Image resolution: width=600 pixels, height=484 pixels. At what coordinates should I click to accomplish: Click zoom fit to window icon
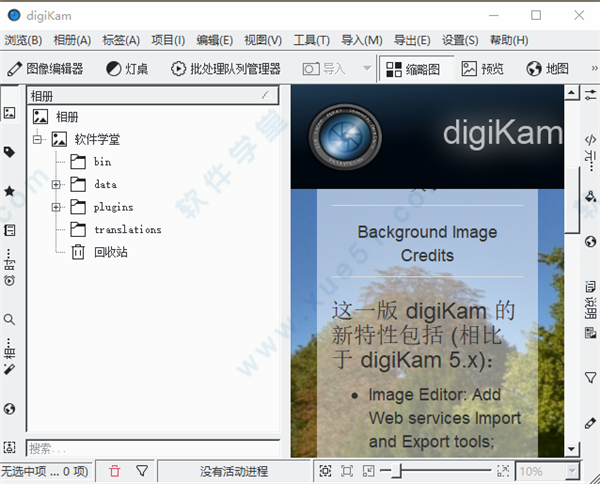[325, 471]
